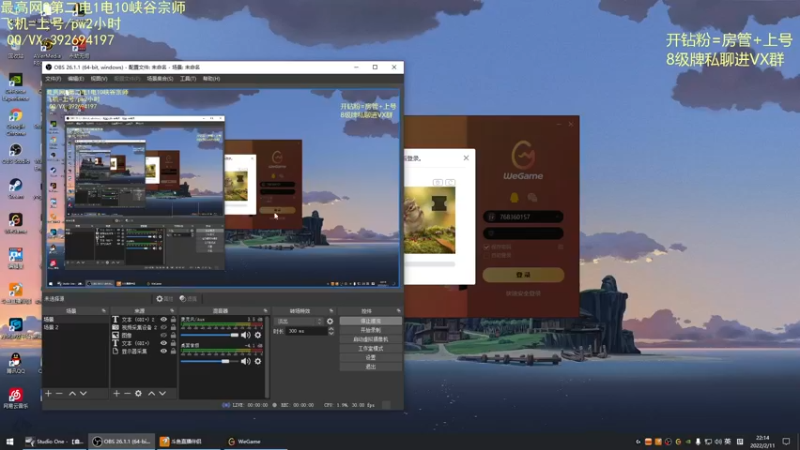Open the 工具(T) menu in OBS
This screenshot has width=800, height=450.
[188, 79]
